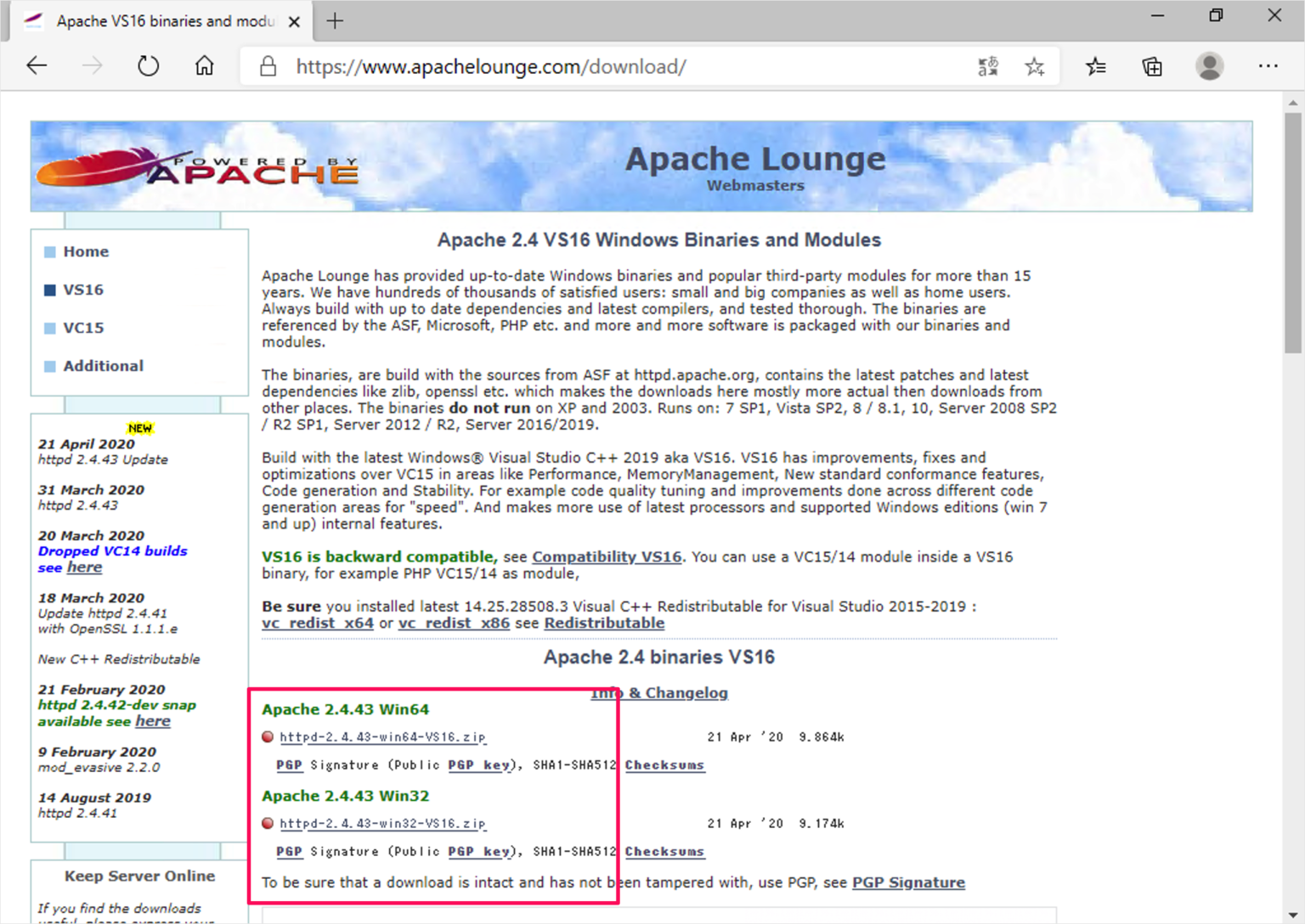Open the Settings and more menu
The height and width of the screenshot is (924, 1305).
1268,65
